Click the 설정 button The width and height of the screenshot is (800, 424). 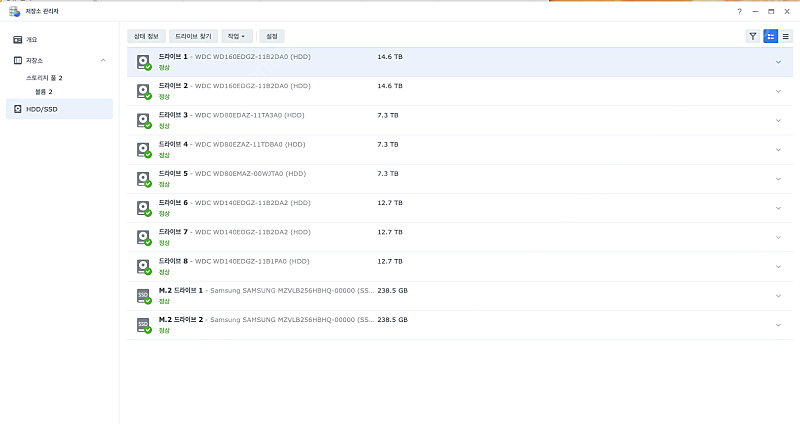pyautogui.click(x=272, y=36)
